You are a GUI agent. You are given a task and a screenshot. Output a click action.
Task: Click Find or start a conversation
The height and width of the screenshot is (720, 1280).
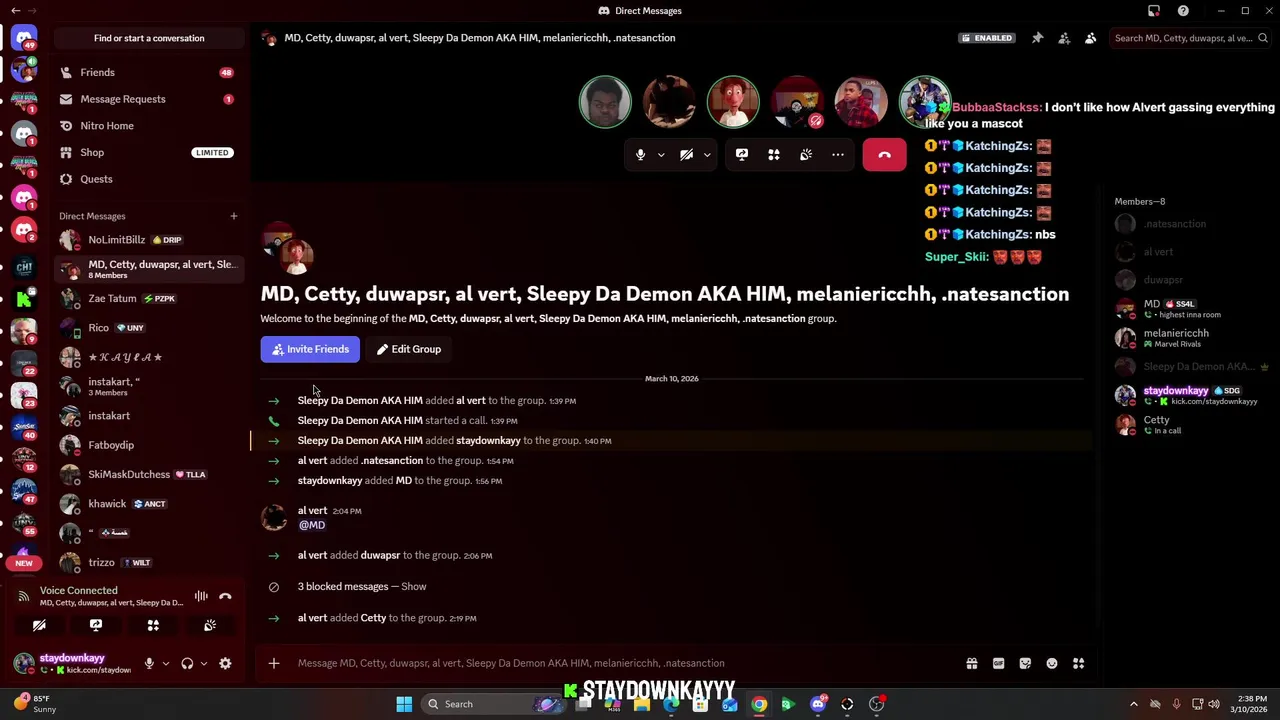coord(149,38)
